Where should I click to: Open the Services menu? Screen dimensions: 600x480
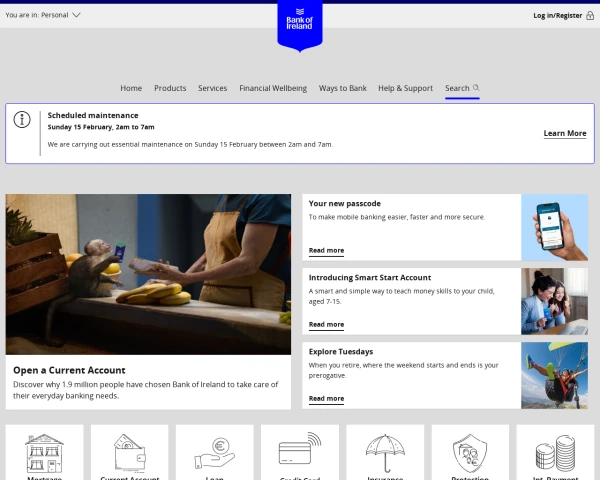tap(212, 88)
